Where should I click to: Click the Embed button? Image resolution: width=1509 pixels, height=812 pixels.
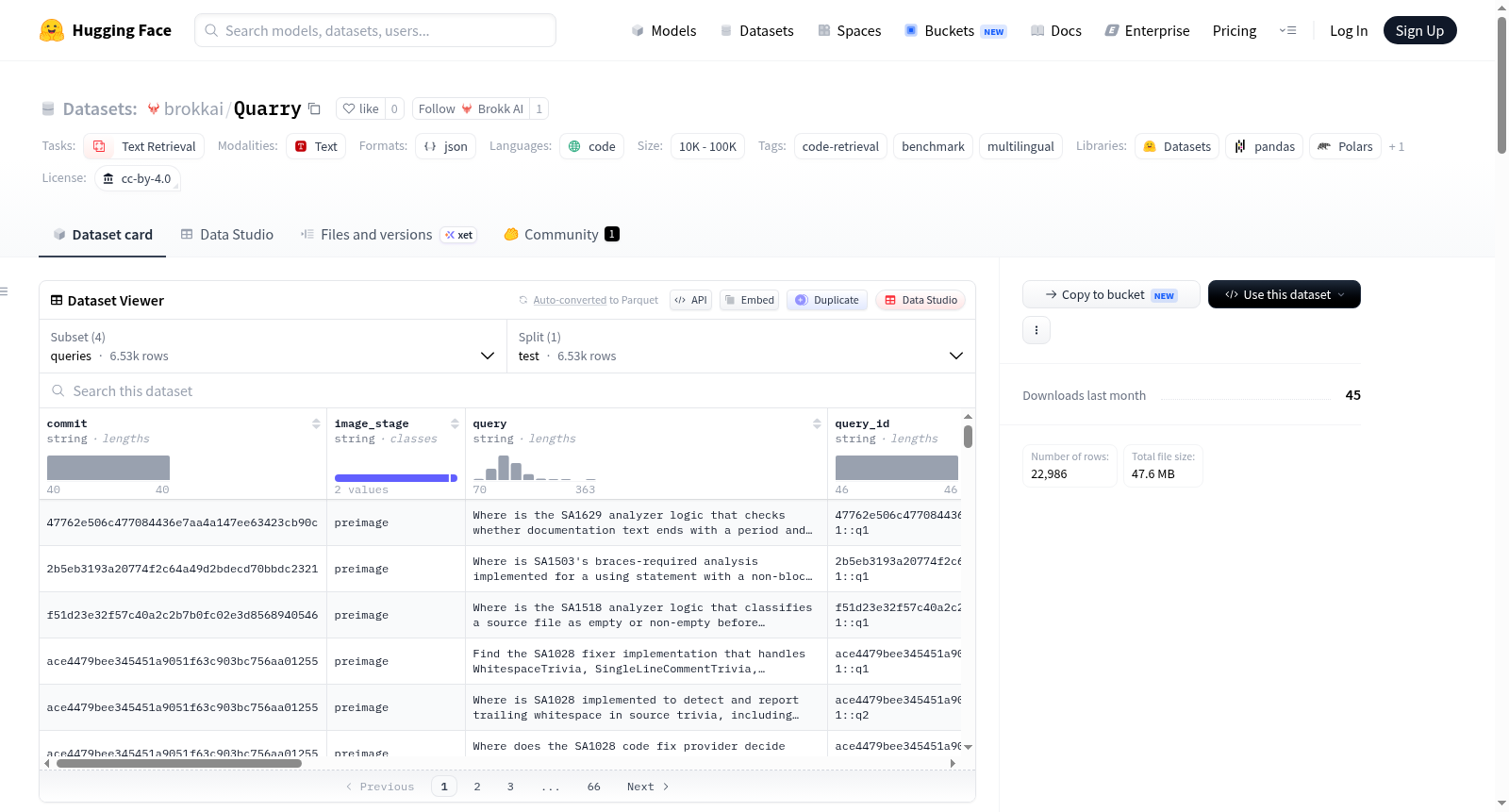pyautogui.click(x=750, y=300)
